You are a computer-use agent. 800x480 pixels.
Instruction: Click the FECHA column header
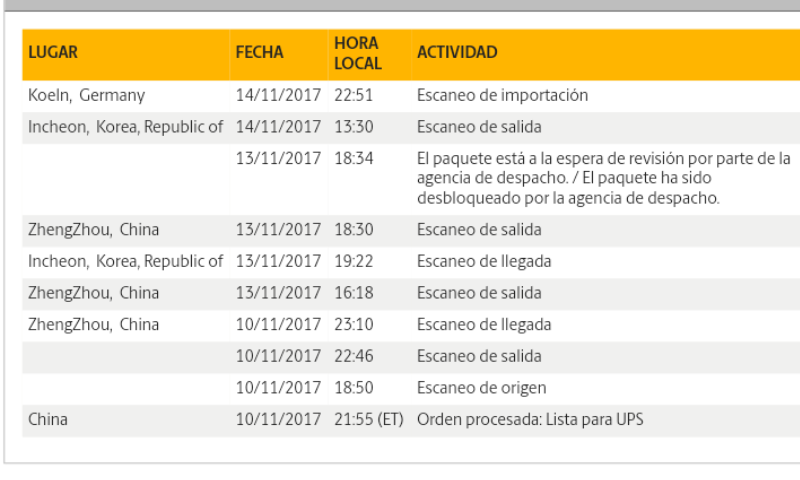coord(259,53)
